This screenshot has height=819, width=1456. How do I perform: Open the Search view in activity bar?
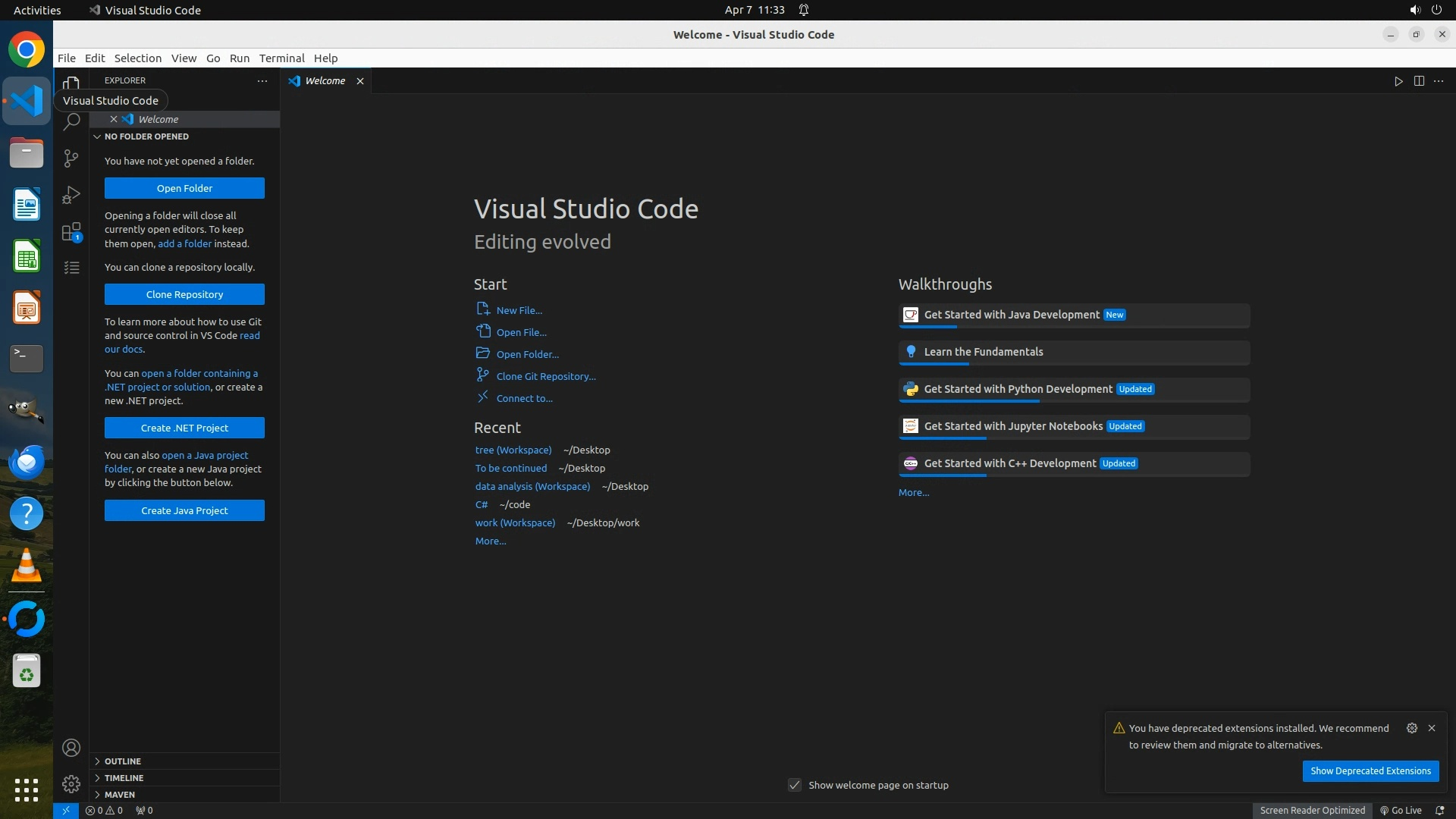pyautogui.click(x=71, y=122)
